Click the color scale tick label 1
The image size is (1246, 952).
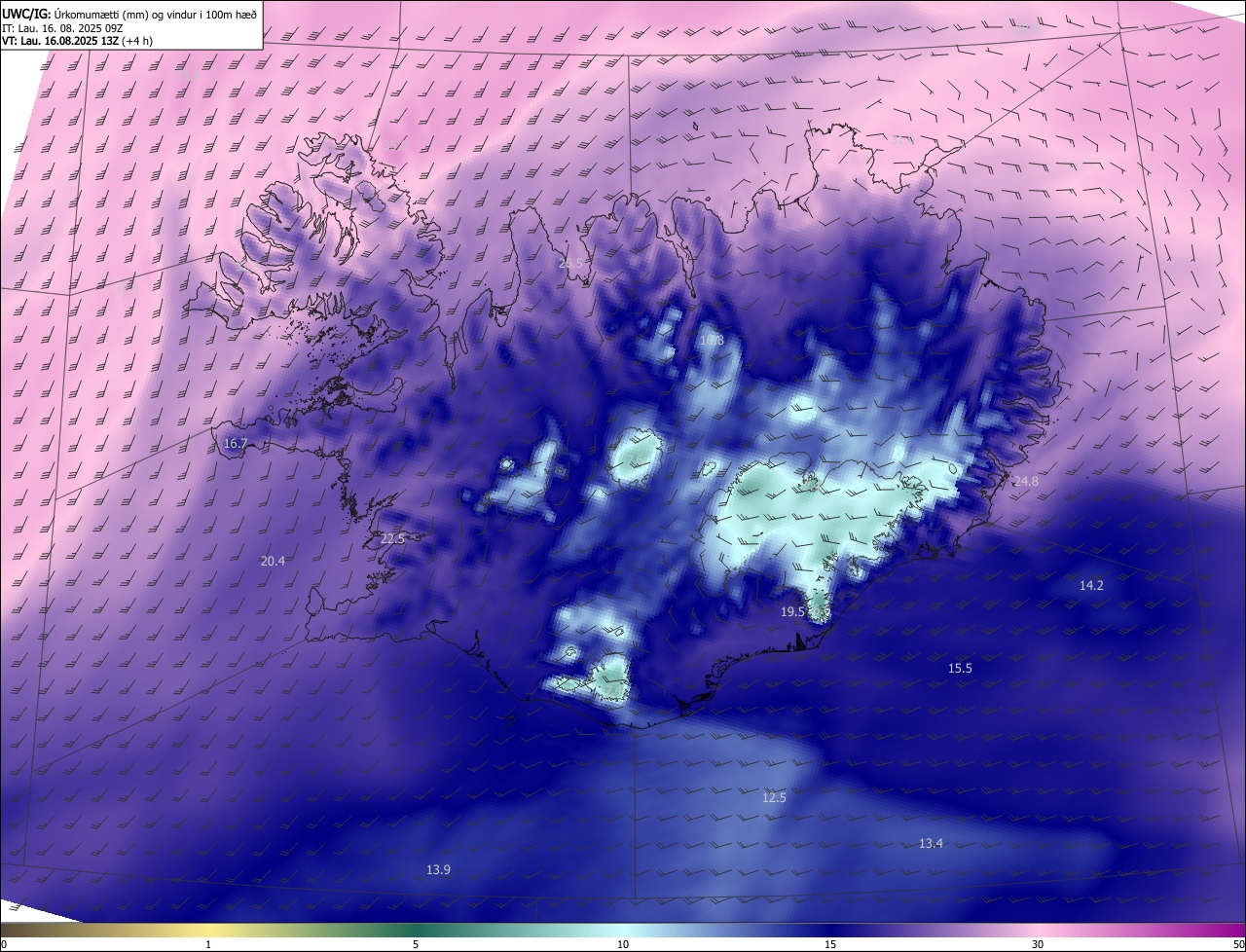208,945
